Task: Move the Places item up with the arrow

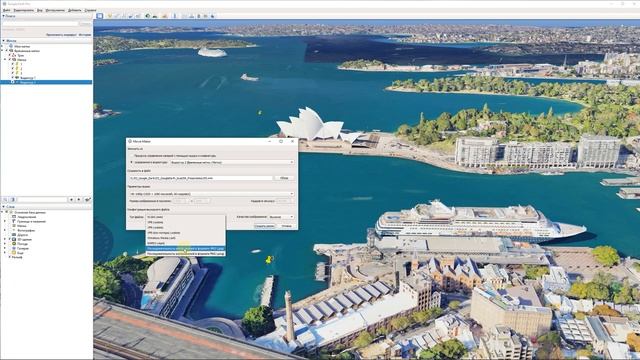Action: click(71, 200)
